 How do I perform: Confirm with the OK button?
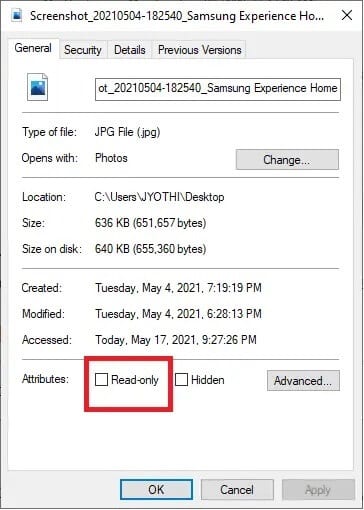(x=156, y=490)
